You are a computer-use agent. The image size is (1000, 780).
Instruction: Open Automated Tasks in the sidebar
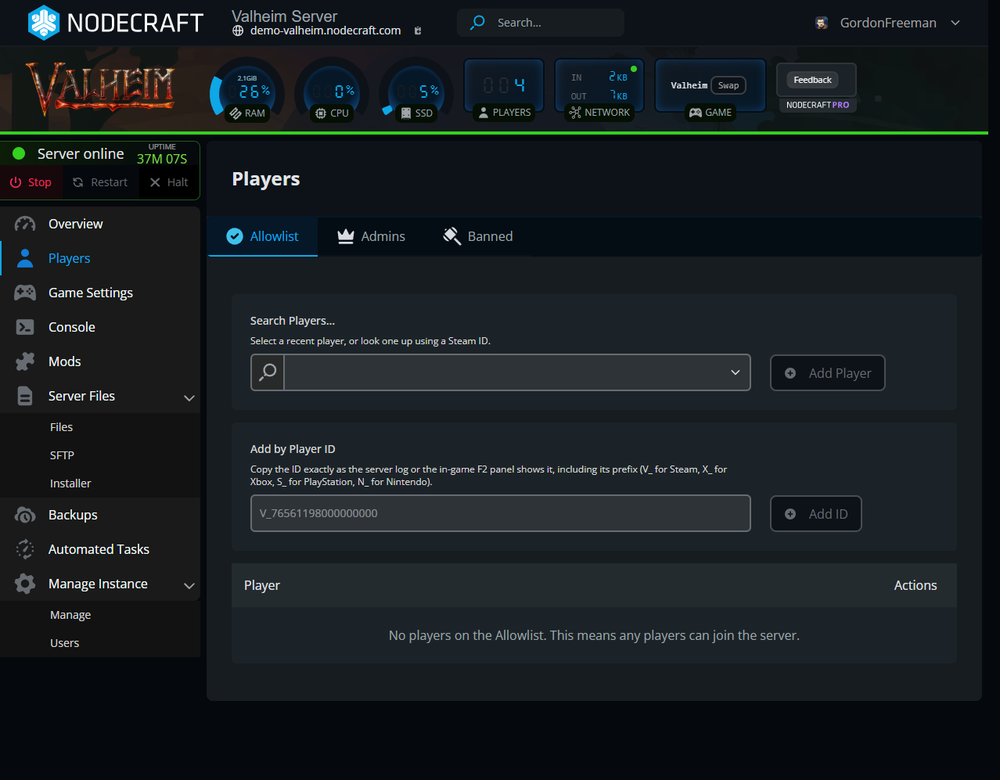coord(100,549)
